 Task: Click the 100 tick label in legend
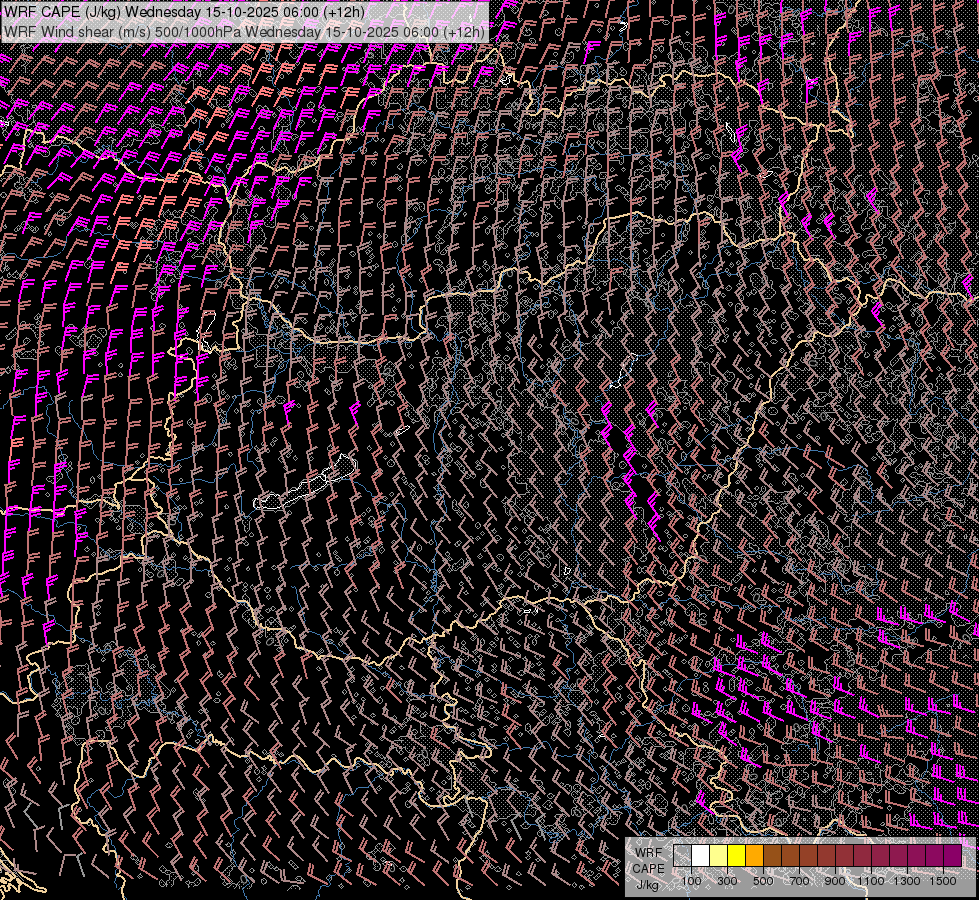pyautogui.click(x=691, y=881)
